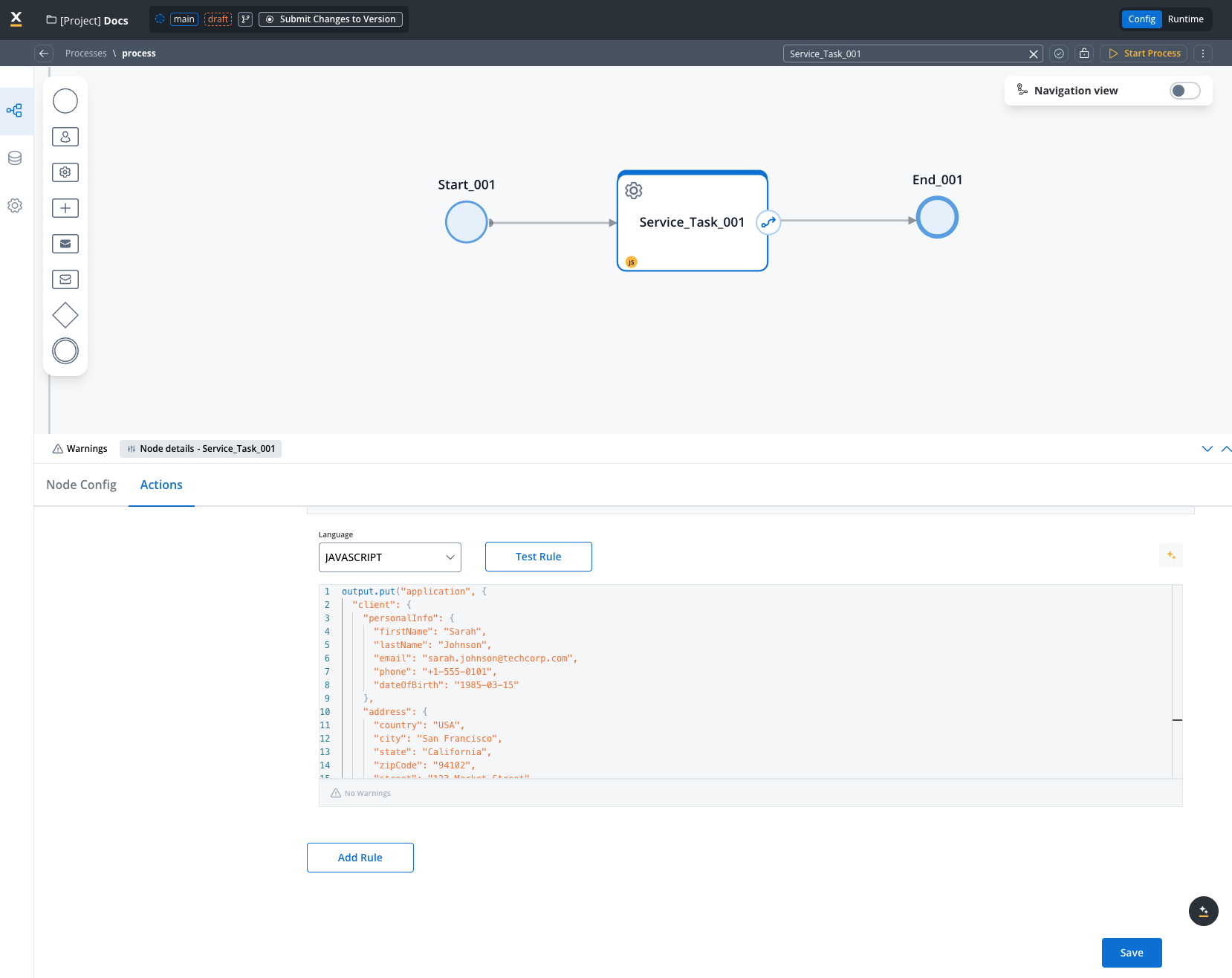
Task: Click into the Service_Task_001 search input
Action: pyautogui.click(x=905, y=54)
